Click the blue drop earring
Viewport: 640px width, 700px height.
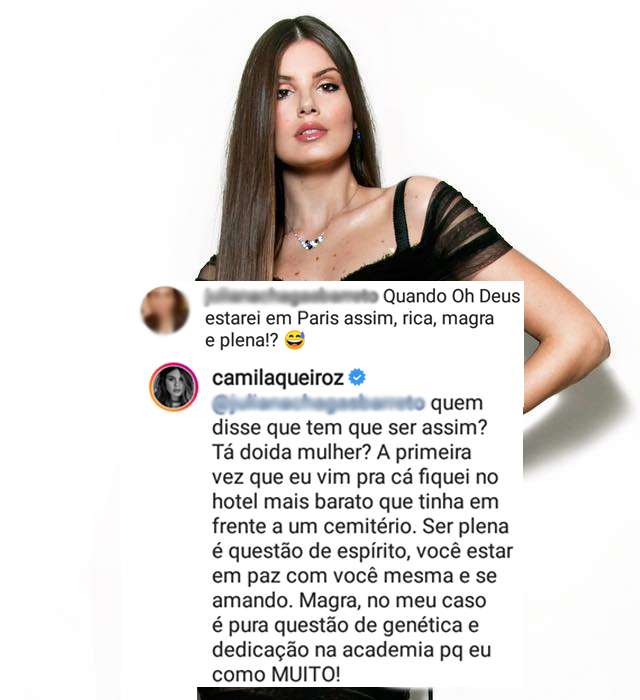[357, 134]
